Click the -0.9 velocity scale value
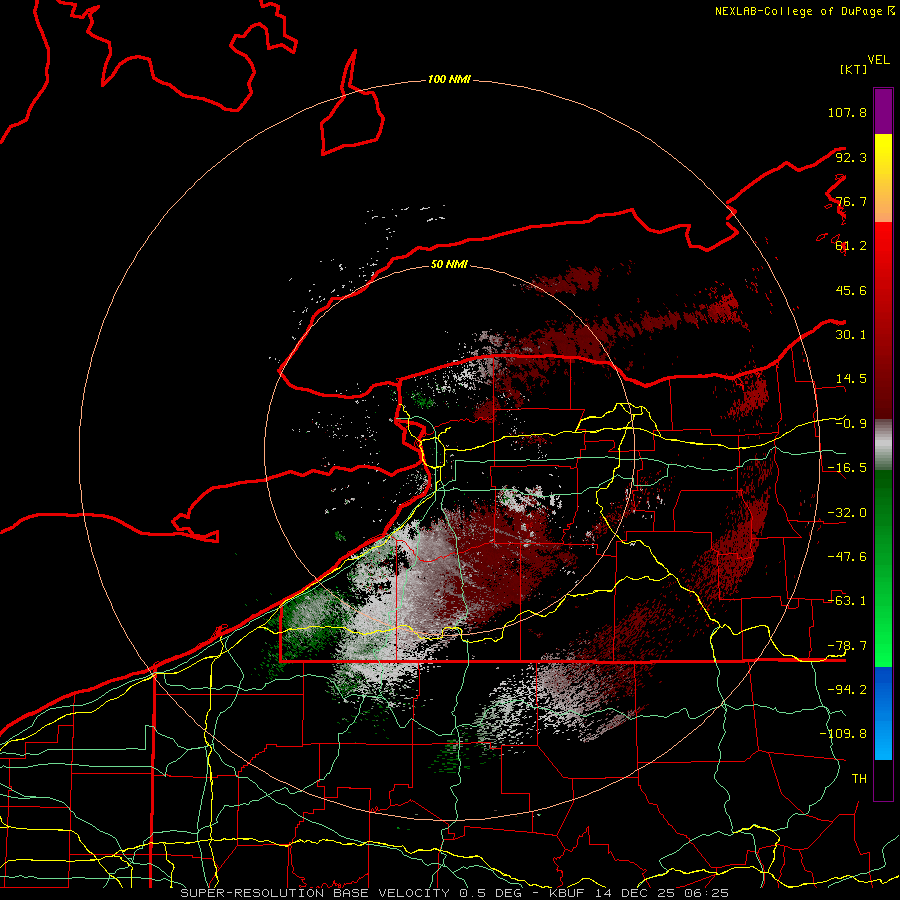Image resolution: width=900 pixels, height=900 pixels. pos(851,424)
